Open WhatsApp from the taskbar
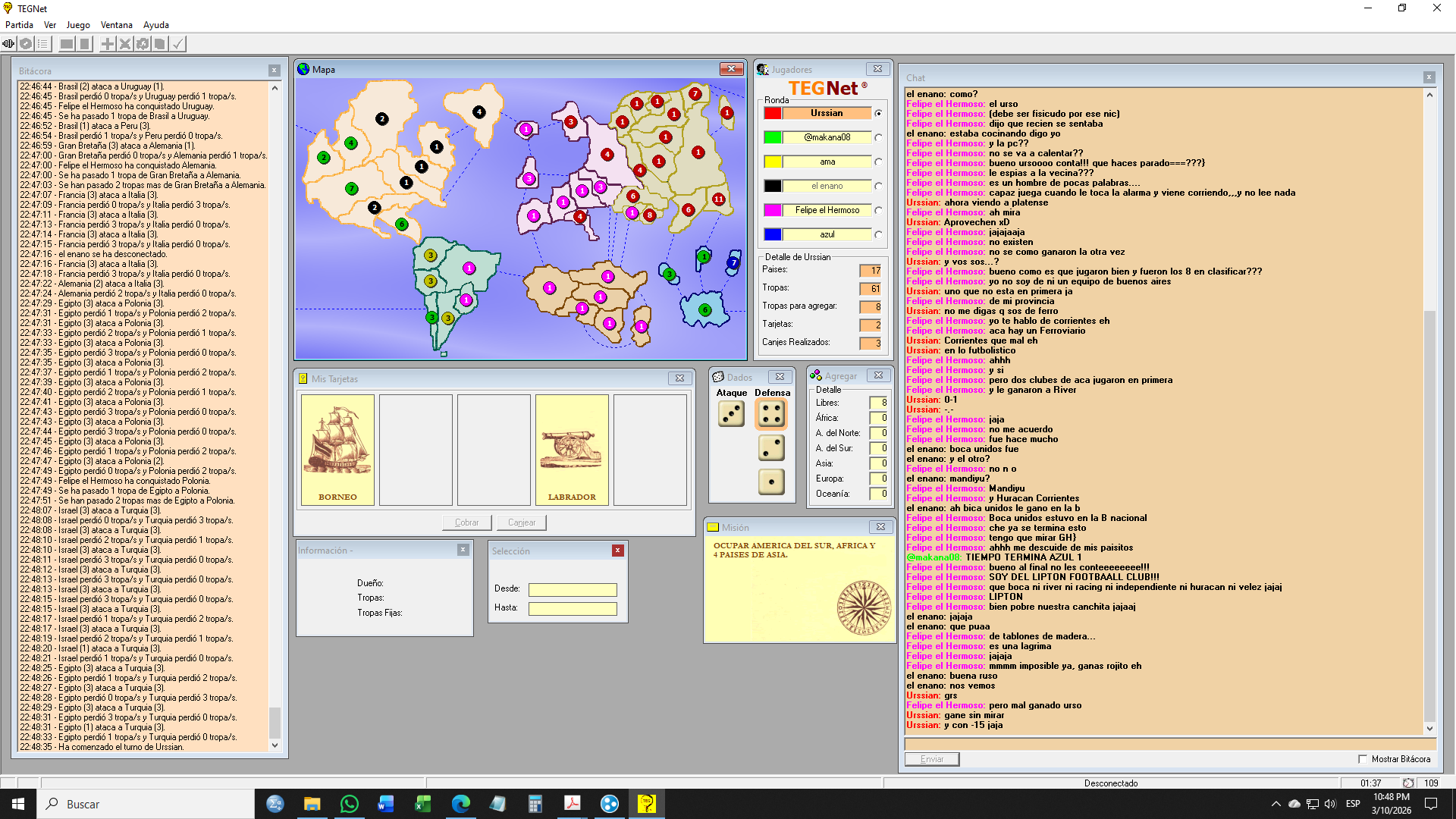 tap(349, 804)
